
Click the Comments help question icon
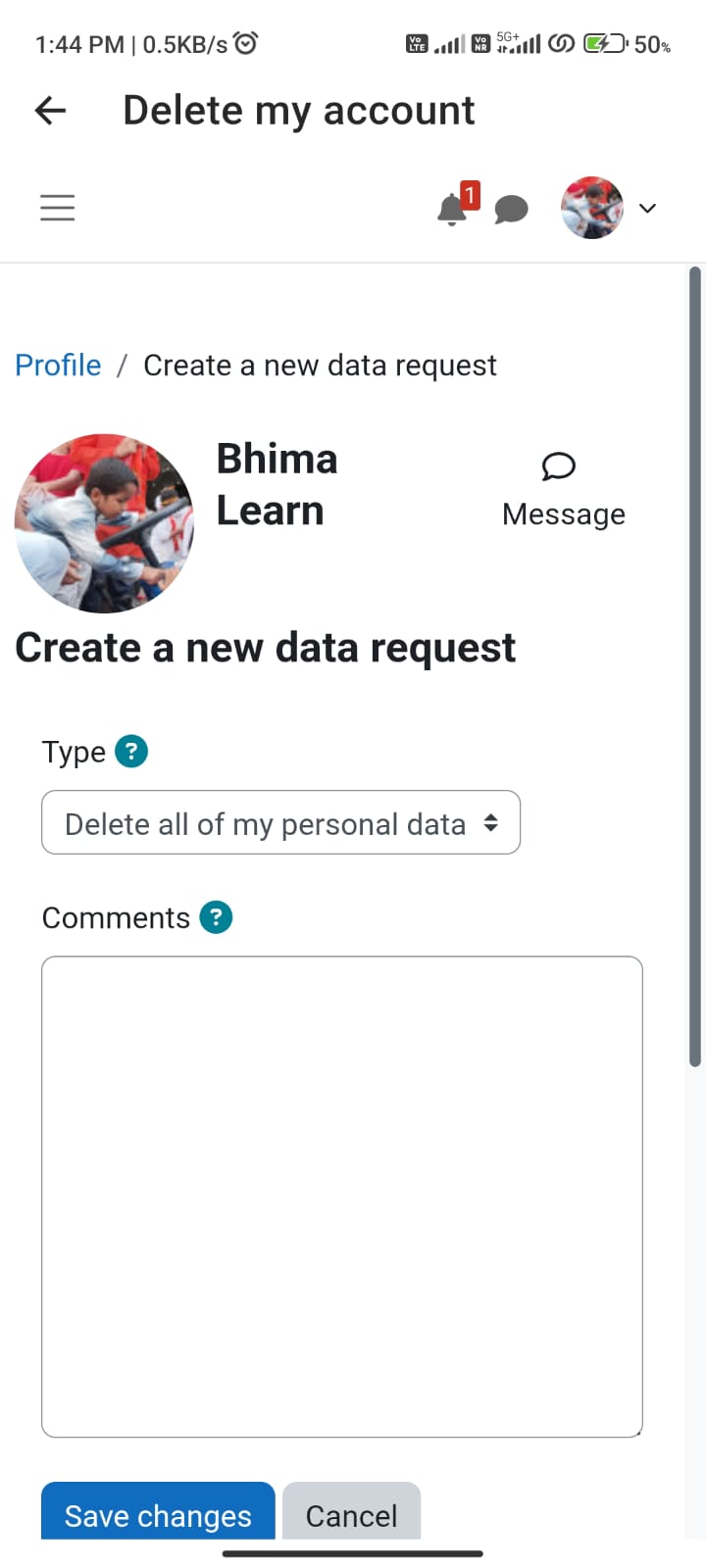tap(216, 917)
